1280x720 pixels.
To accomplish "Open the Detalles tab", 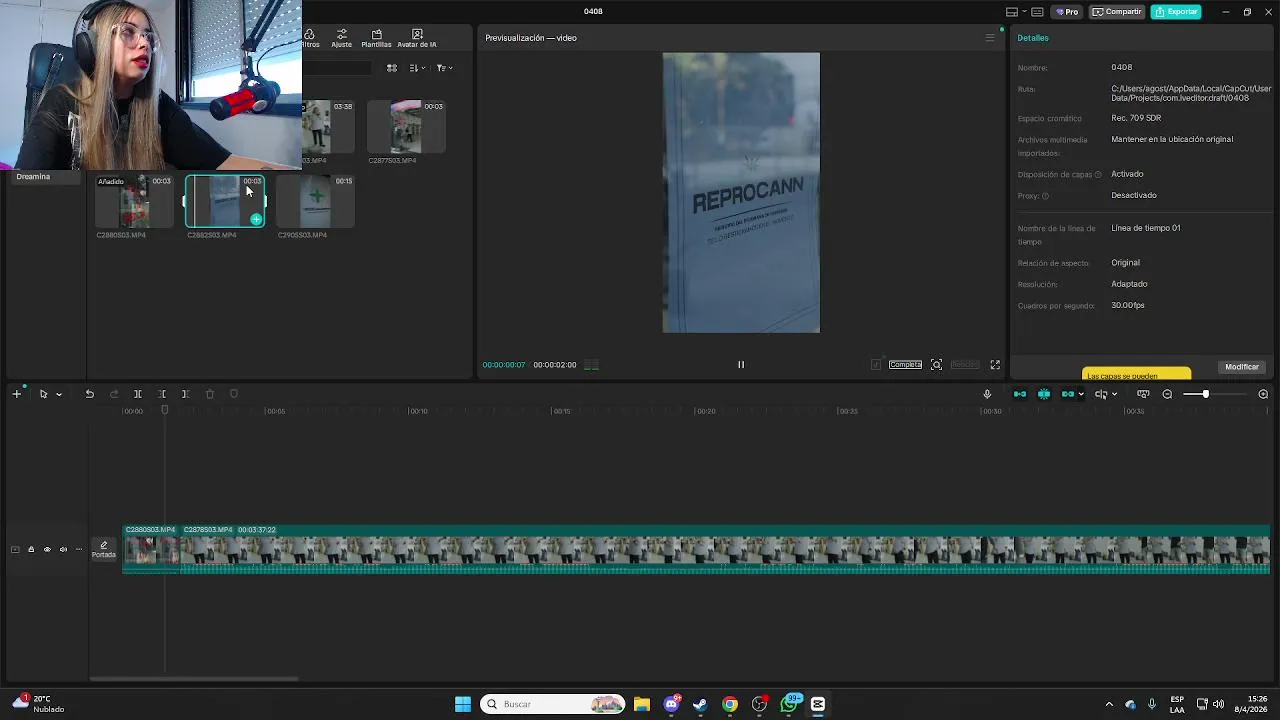I will (x=1033, y=38).
